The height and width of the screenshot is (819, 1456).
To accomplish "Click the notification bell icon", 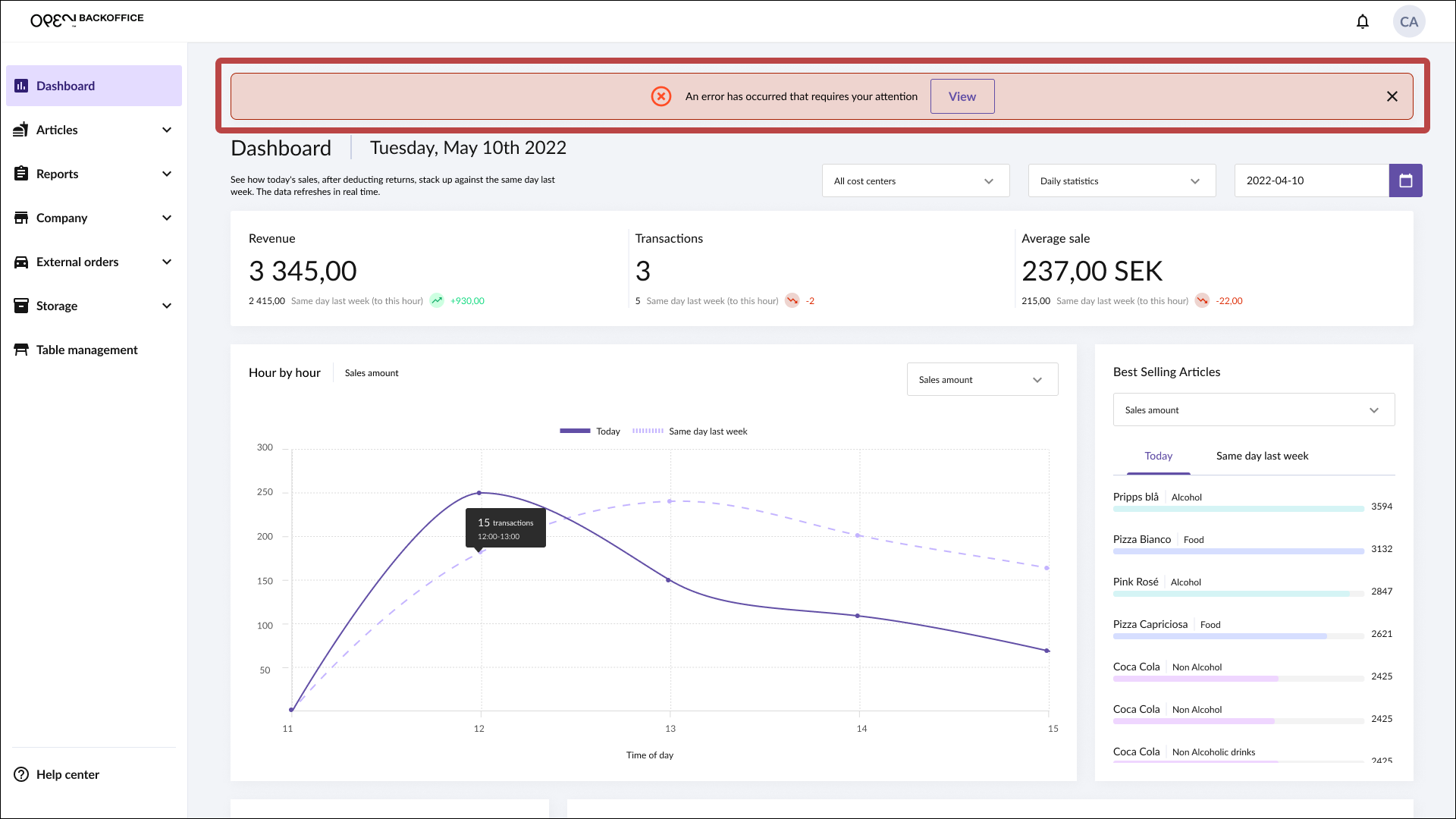I will coord(1363,22).
